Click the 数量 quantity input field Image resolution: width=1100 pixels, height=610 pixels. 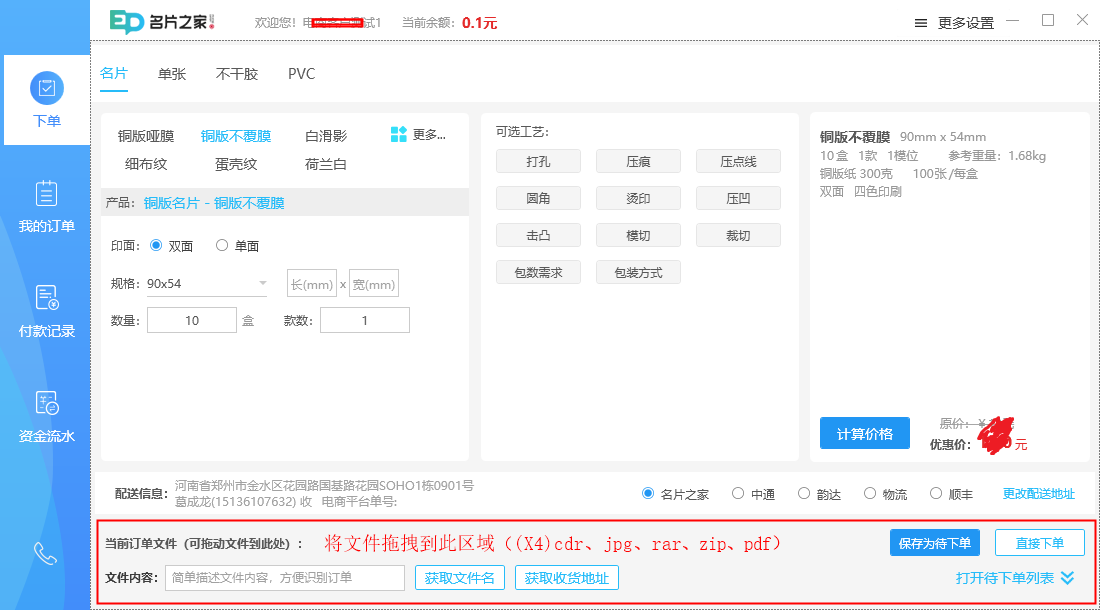click(192, 320)
